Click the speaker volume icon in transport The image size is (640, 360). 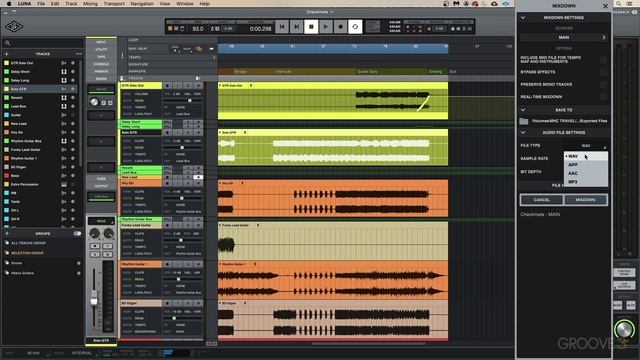[x=429, y=29]
